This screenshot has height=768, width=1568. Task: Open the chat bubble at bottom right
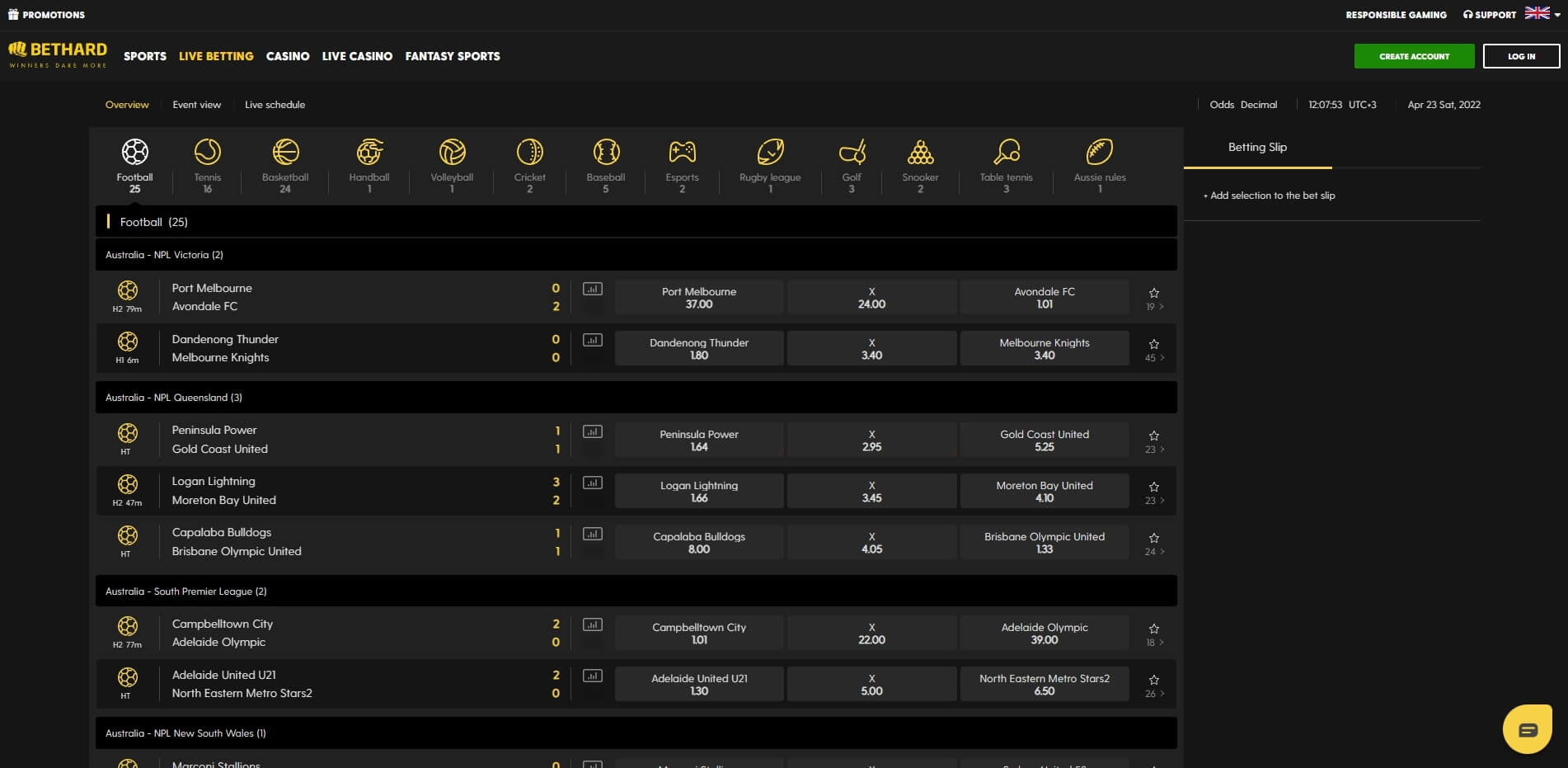pyautogui.click(x=1527, y=730)
